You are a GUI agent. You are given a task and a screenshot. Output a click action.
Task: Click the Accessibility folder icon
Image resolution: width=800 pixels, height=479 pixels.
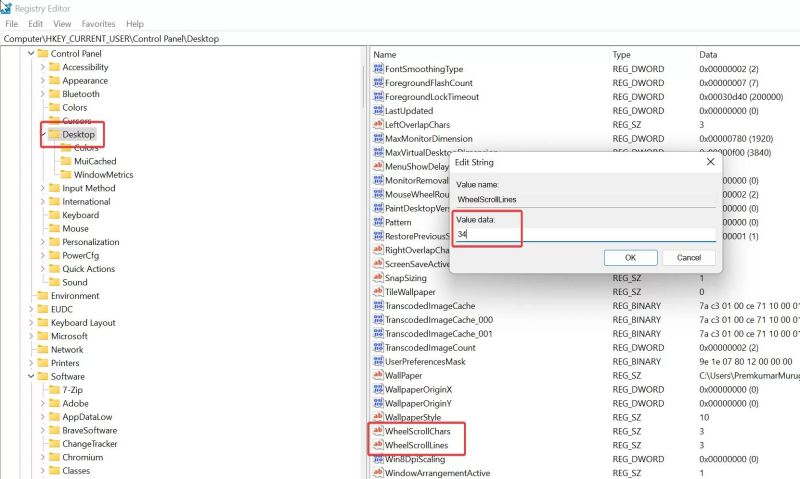pos(54,67)
